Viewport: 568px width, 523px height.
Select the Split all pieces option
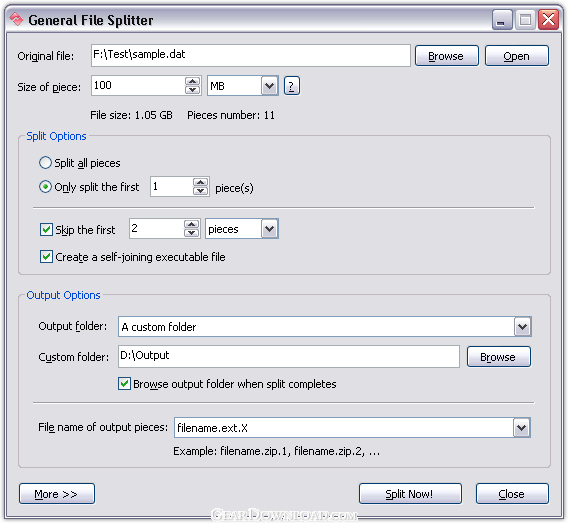(45, 163)
